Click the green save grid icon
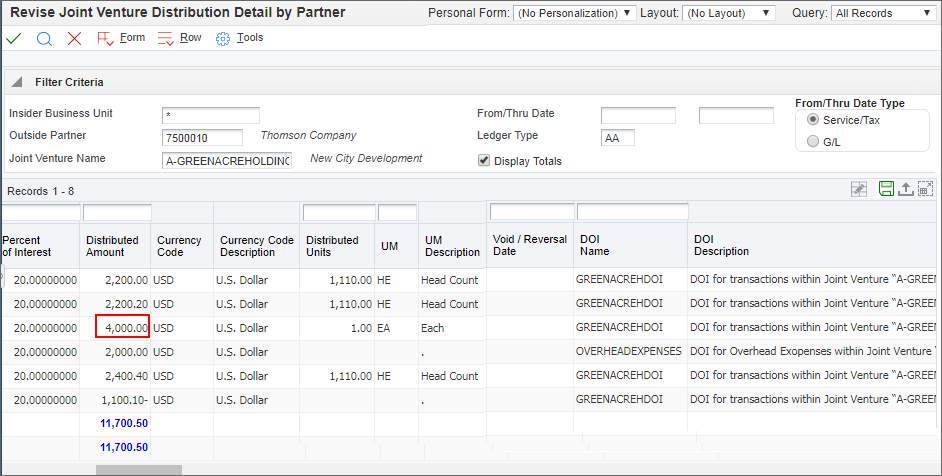Image resolution: width=942 pixels, height=476 pixels. pyautogui.click(x=886, y=189)
